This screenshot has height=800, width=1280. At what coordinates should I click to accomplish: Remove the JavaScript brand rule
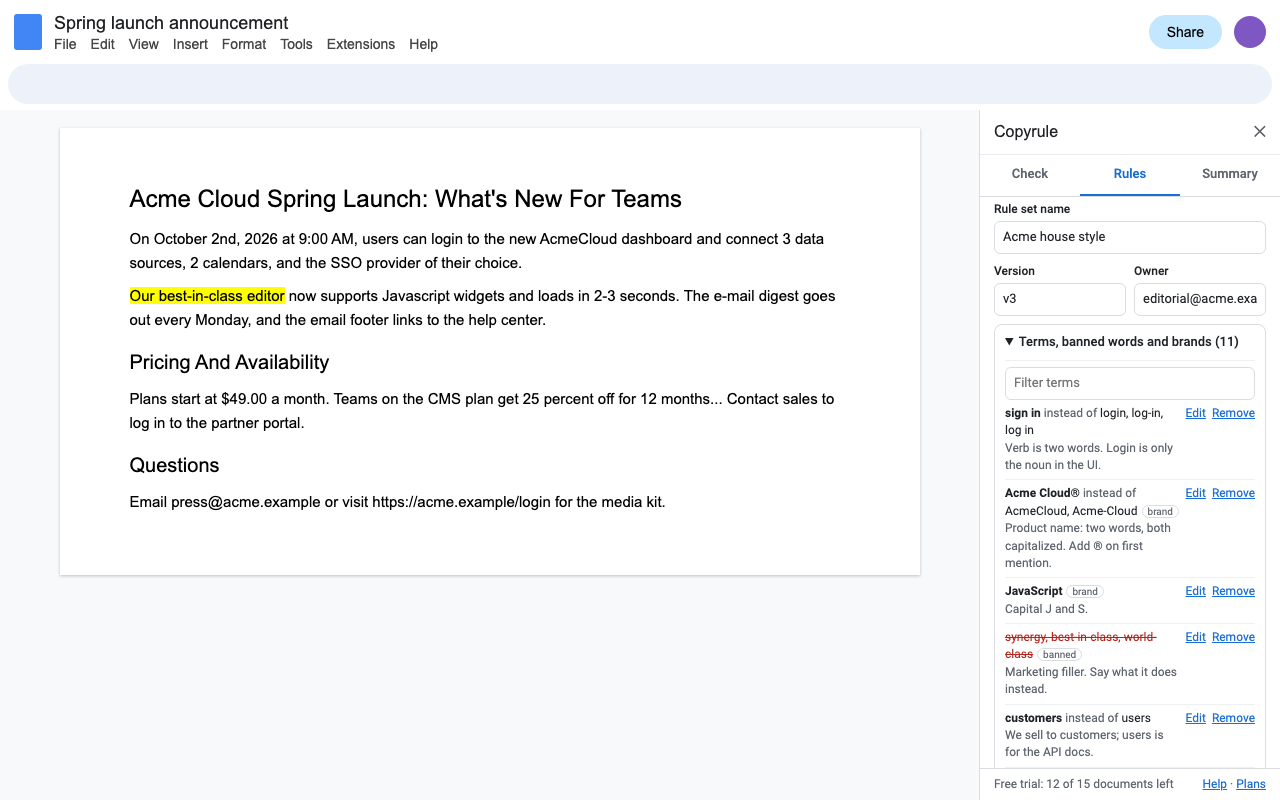[x=1233, y=591]
